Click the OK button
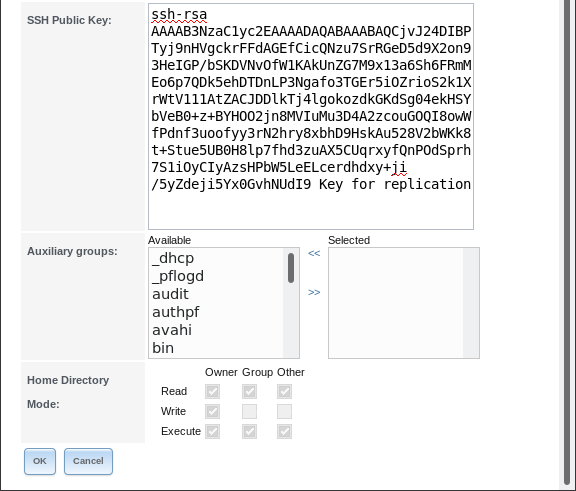576x491 pixels. pos(40,461)
